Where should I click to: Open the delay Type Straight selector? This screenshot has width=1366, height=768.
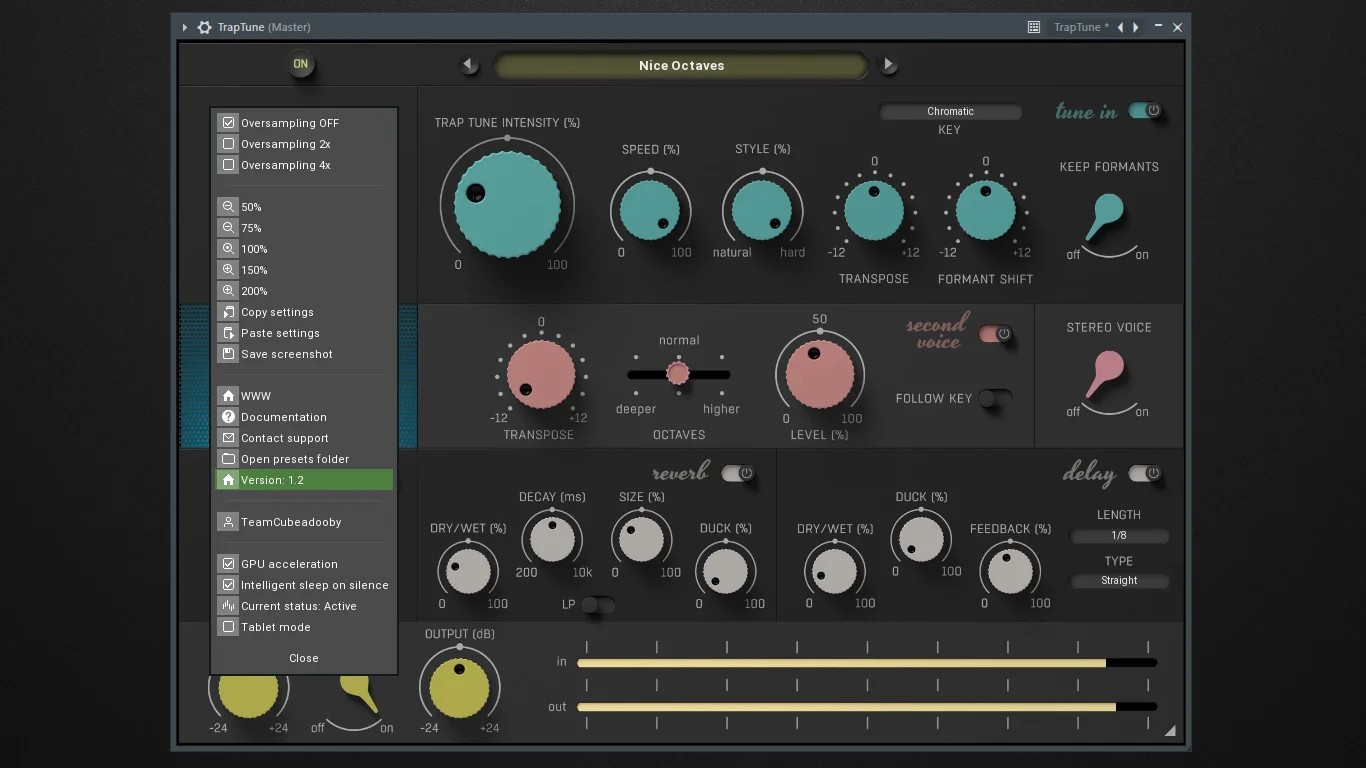click(x=1119, y=580)
